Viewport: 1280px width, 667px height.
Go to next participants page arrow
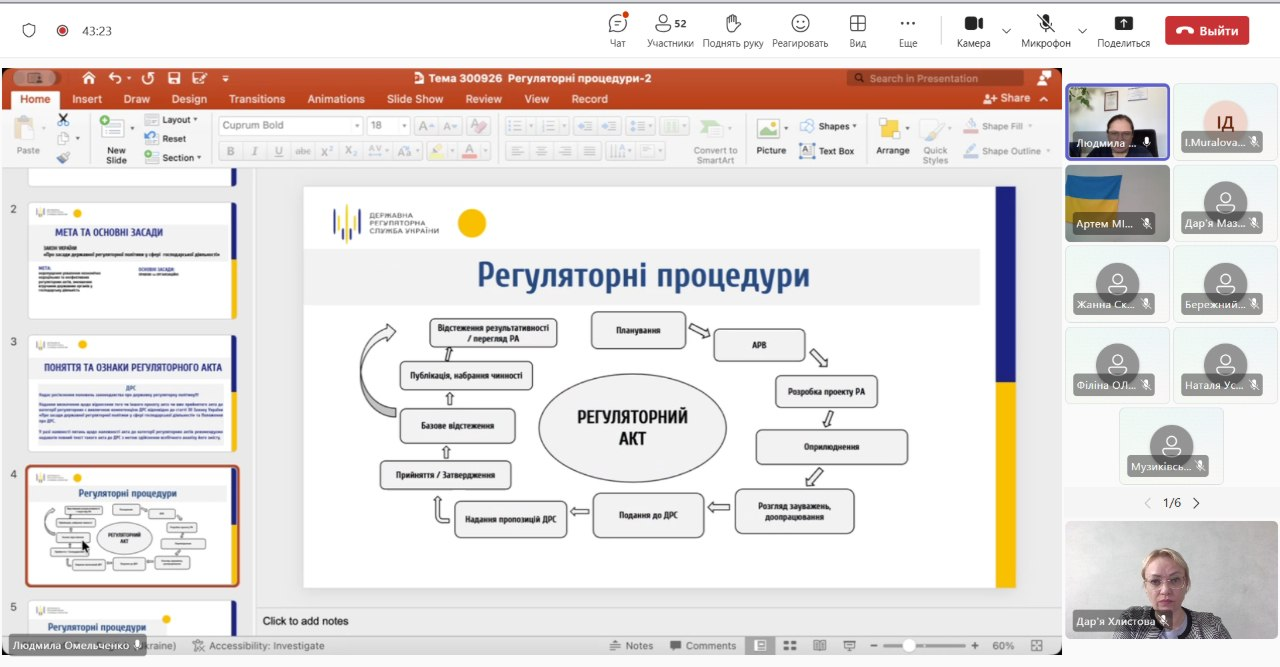[x=1196, y=503]
